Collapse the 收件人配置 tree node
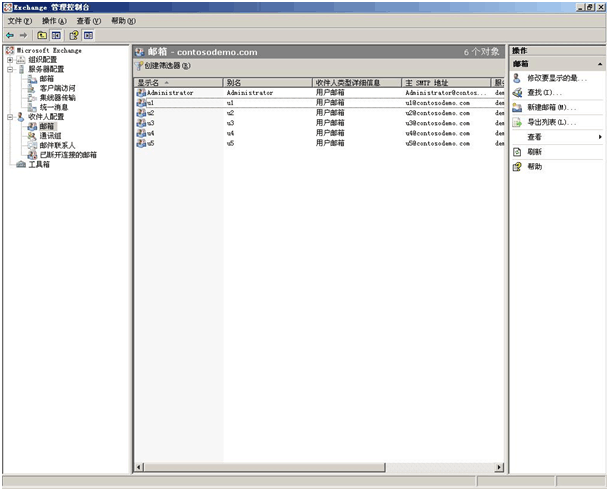 pos(10,117)
